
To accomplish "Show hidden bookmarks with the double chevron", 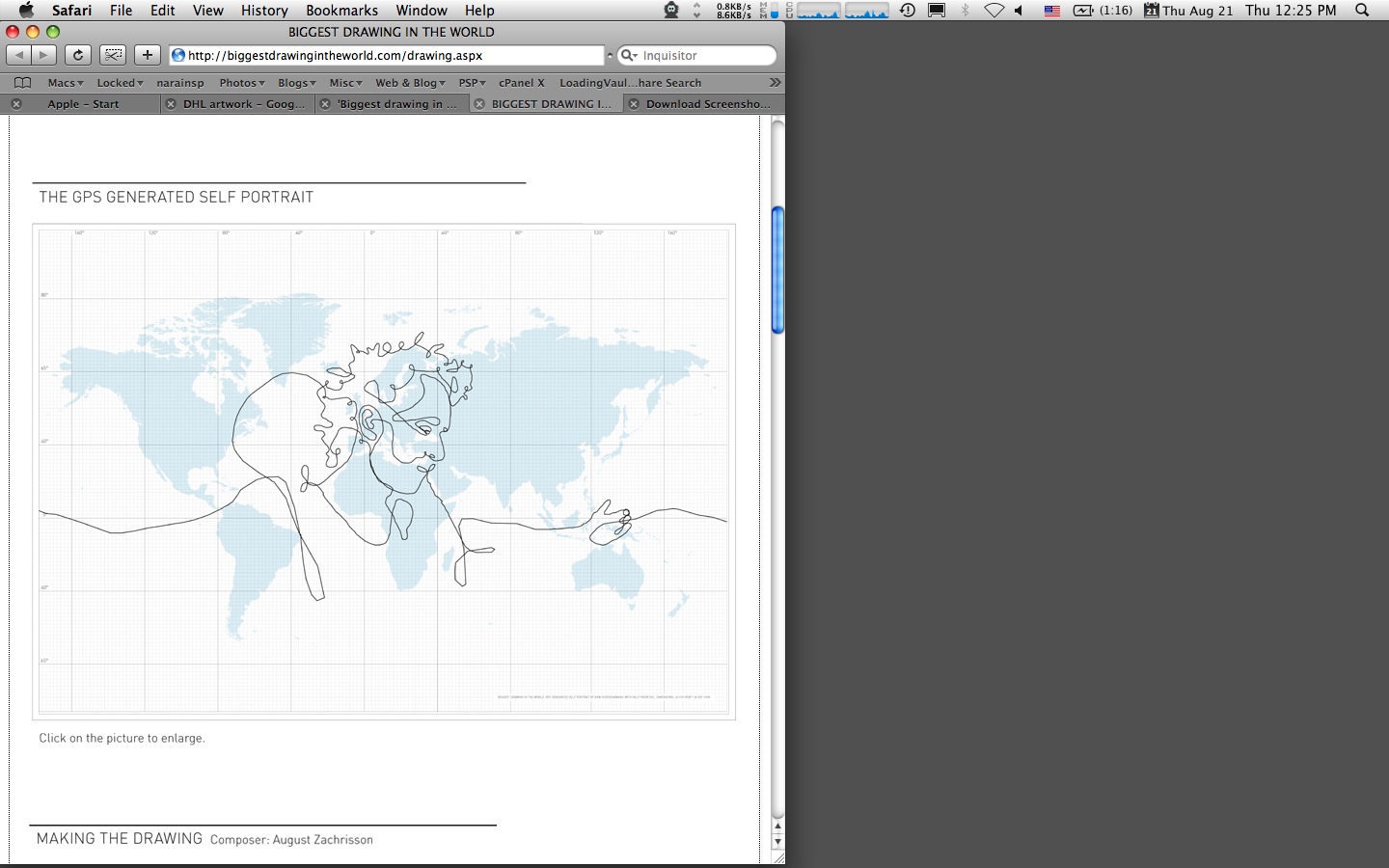I will click(775, 82).
